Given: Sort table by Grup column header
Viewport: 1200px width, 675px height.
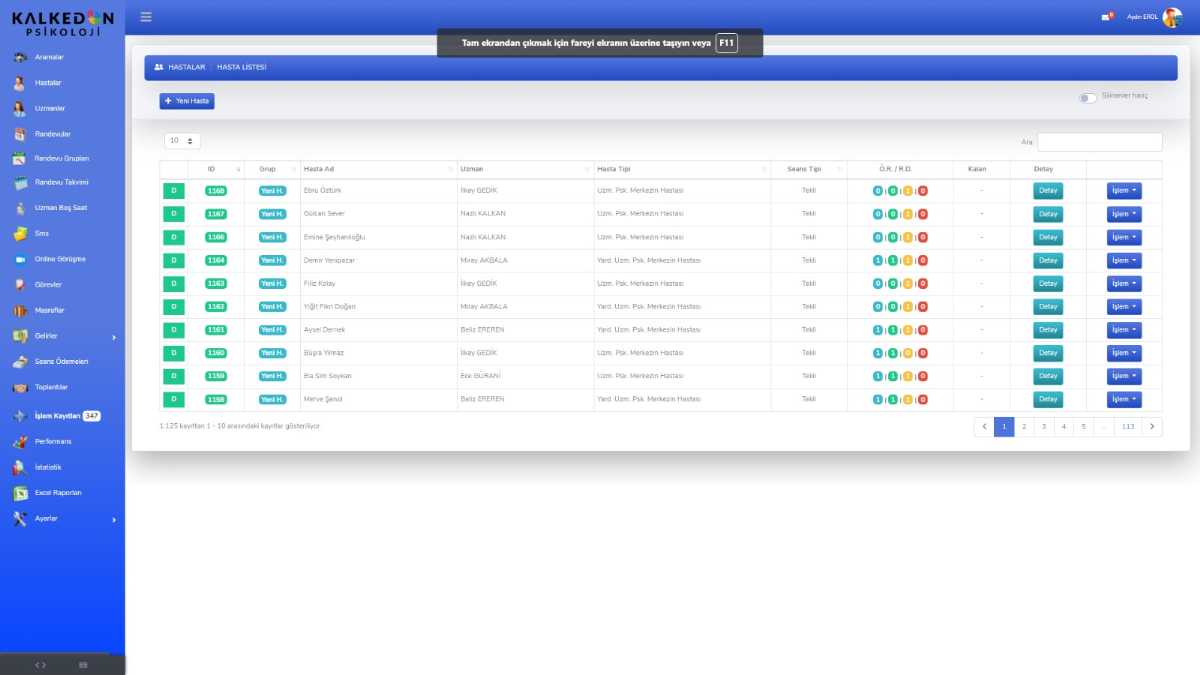Looking at the screenshot, I should click(272, 169).
